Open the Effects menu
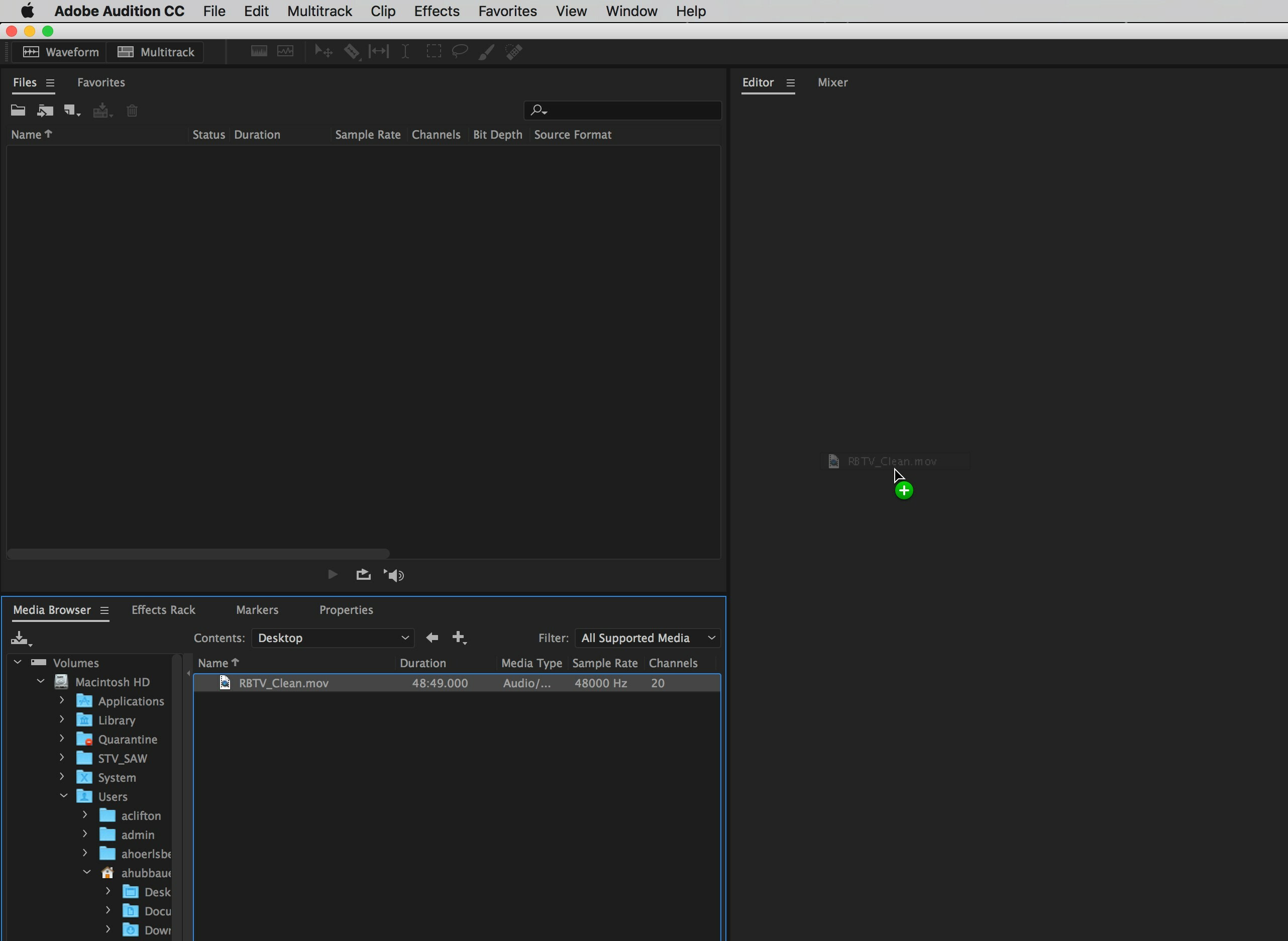 pyautogui.click(x=436, y=11)
